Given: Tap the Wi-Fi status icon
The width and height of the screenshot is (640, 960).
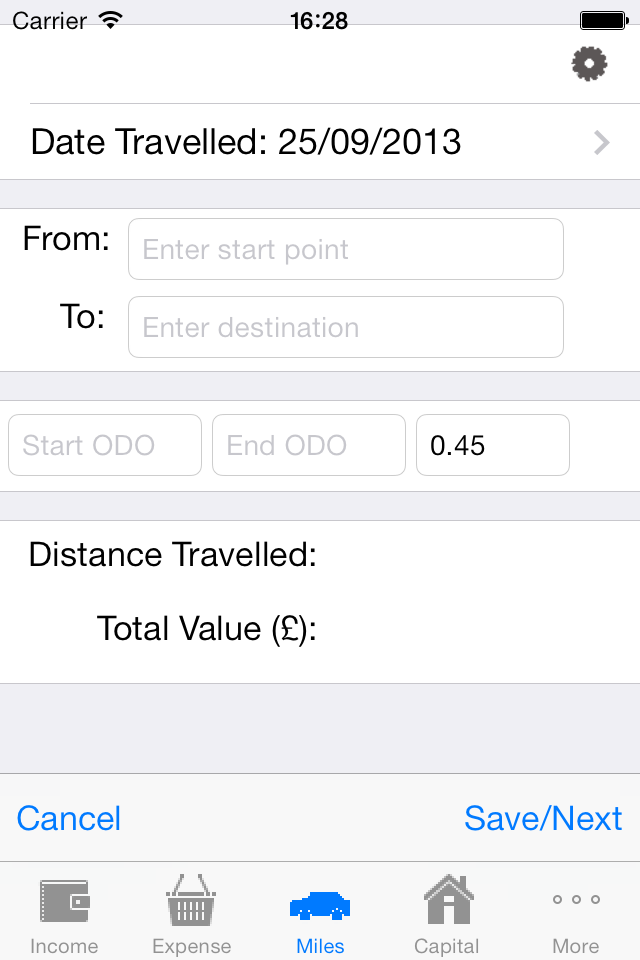Looking at the screenshot, I should click(111, 21).
